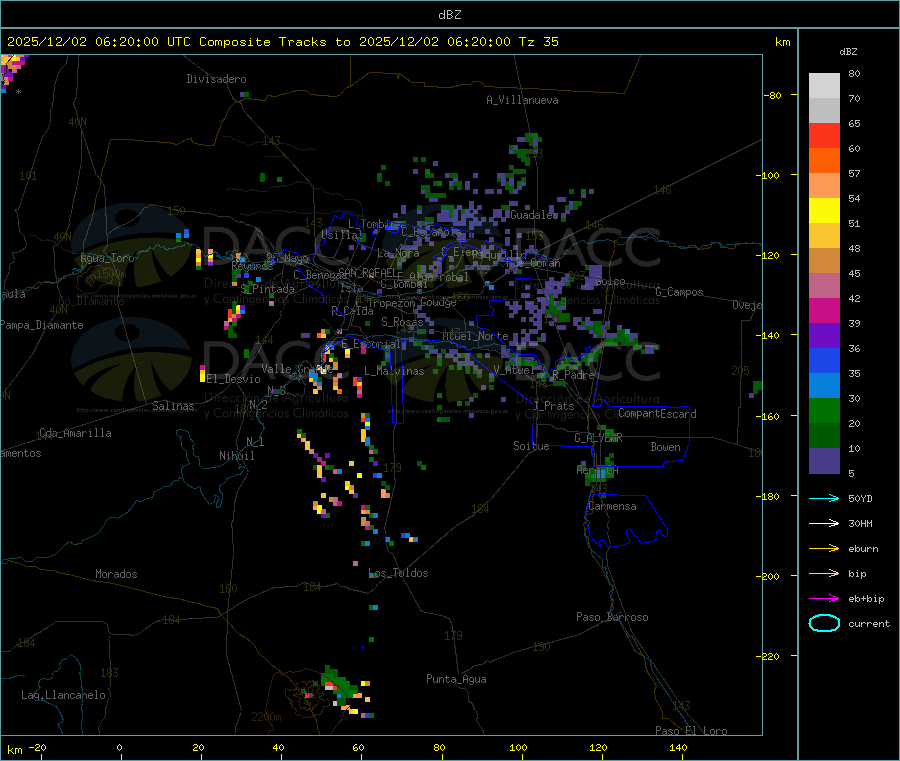Click the 'Los_Toldos' map label
The height and width of the screenshot is (761, 900).
pos(398,573)
